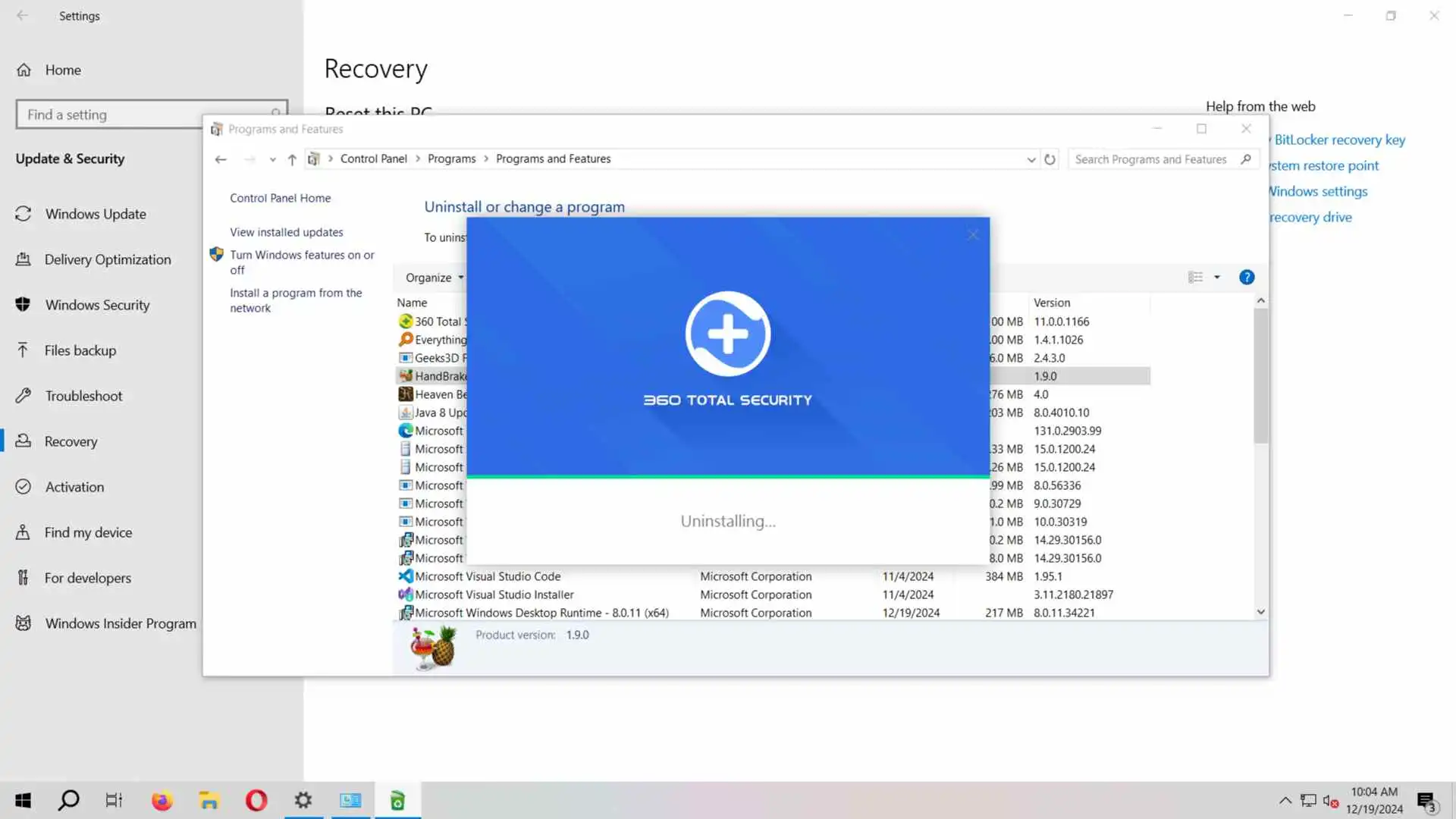The height and width of the screenshot is (819, 1456).
Task: Click the Search Programs and Features field
Action: (x=1150, y=159)
